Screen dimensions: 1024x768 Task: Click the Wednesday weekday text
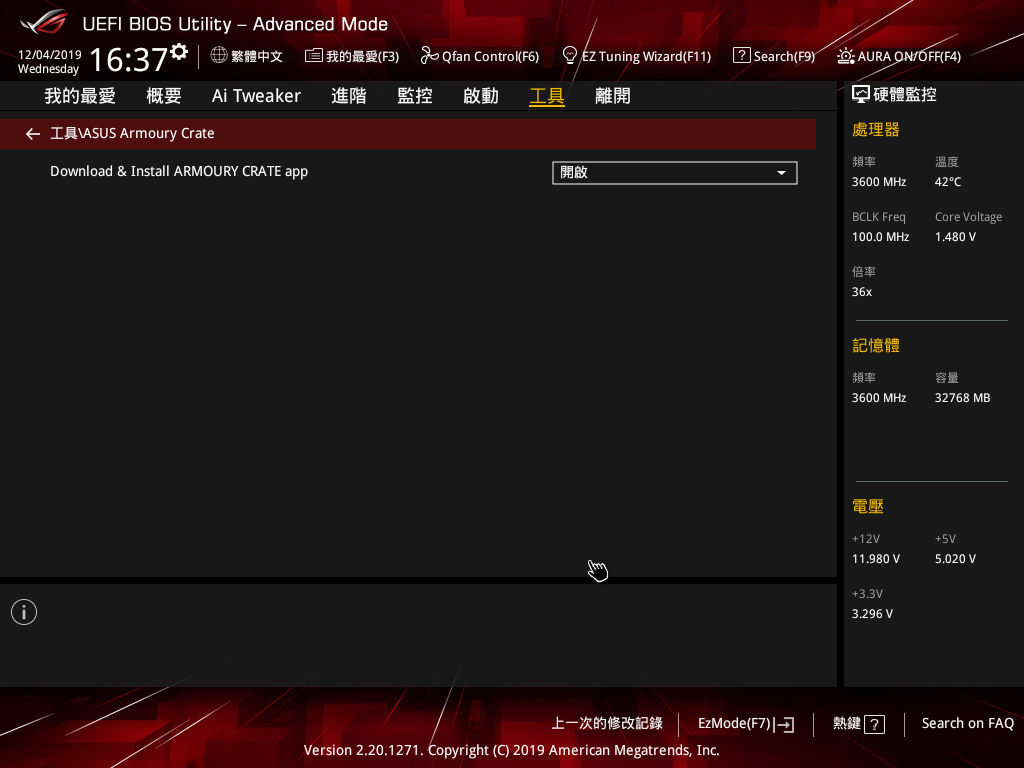[x=48, y=69]
